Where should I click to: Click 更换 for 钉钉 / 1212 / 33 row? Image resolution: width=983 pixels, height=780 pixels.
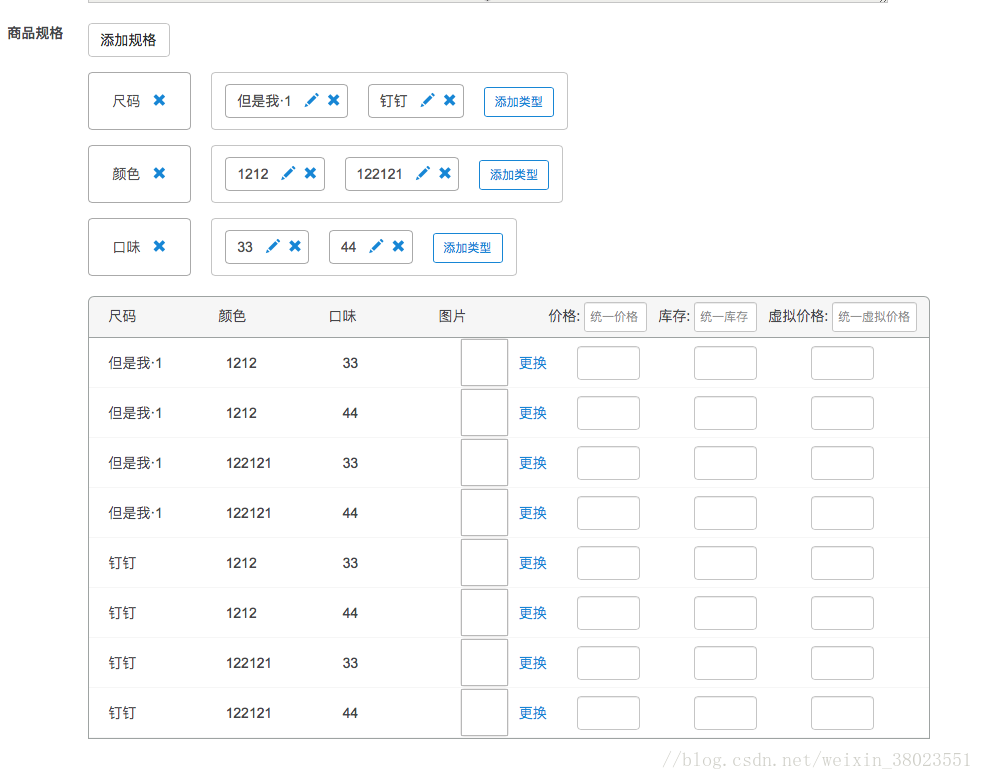533,563
